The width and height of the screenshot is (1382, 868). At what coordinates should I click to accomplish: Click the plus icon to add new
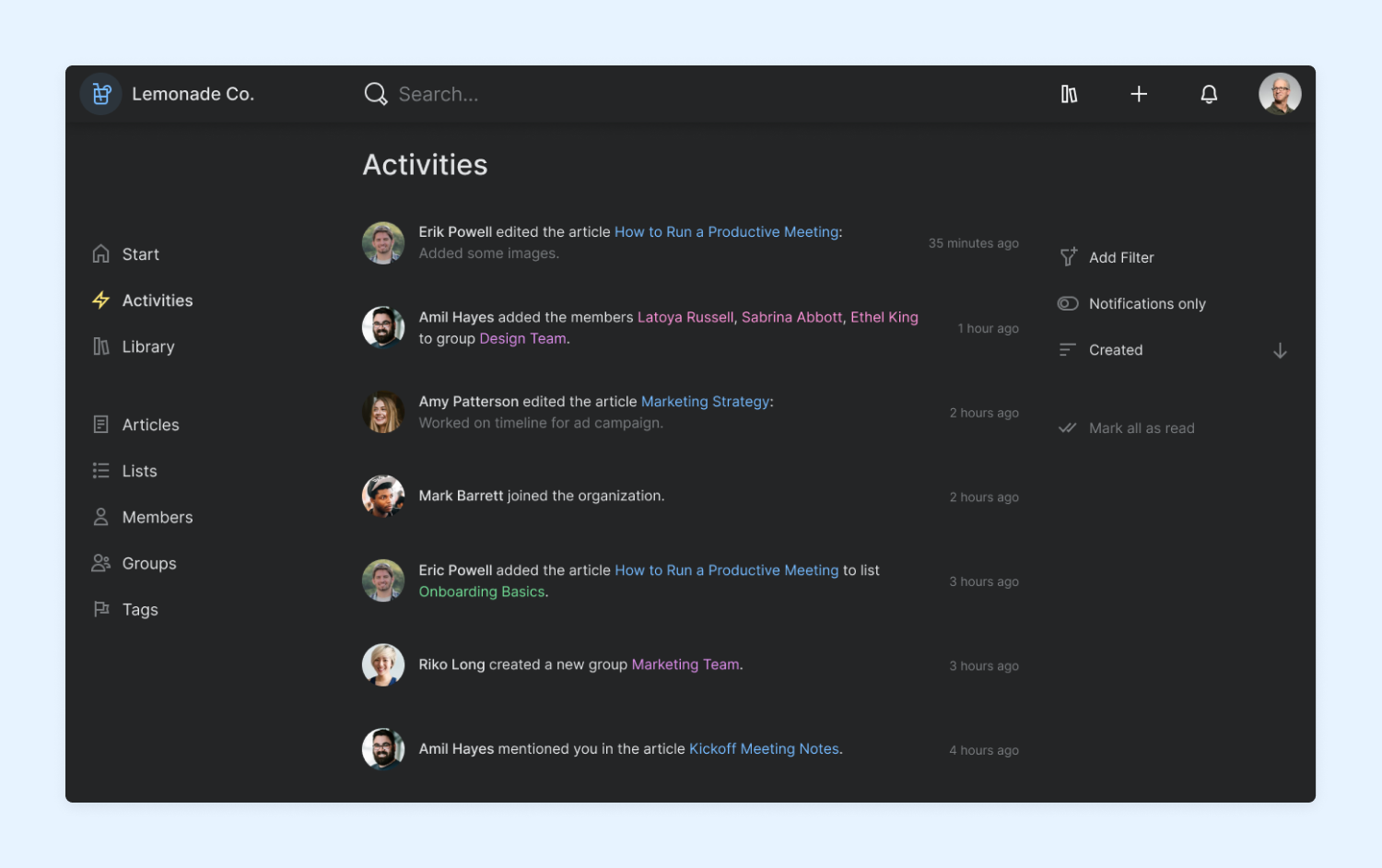coord(1139,94)
